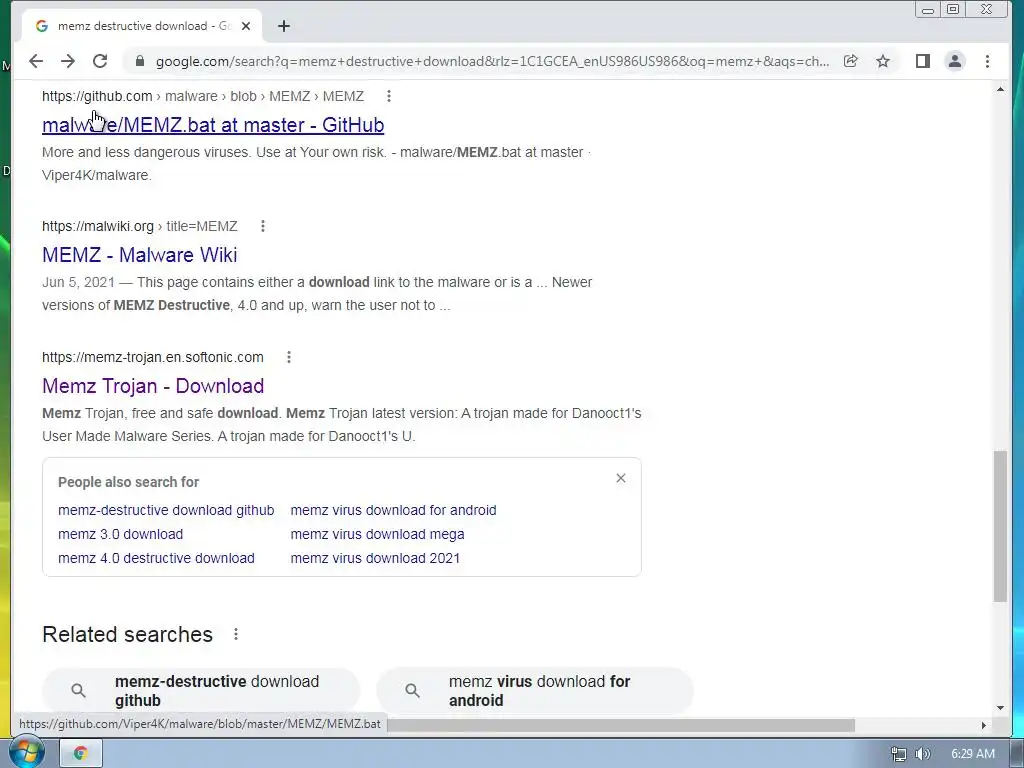Close People also search for box

621,478
